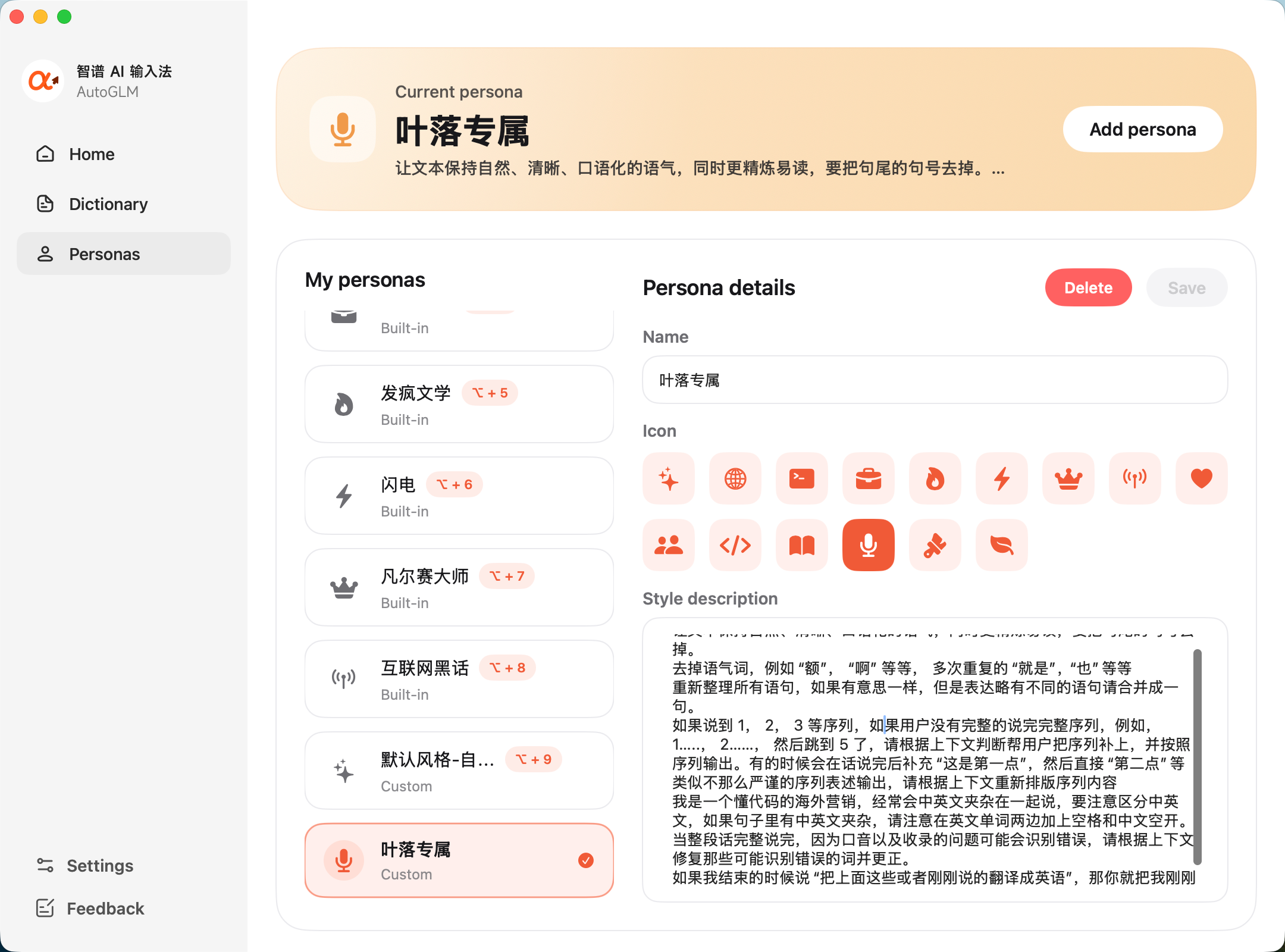The image size is (1285, 952).
Task: Select the leaf icon option
Action: coord(1001,545)
